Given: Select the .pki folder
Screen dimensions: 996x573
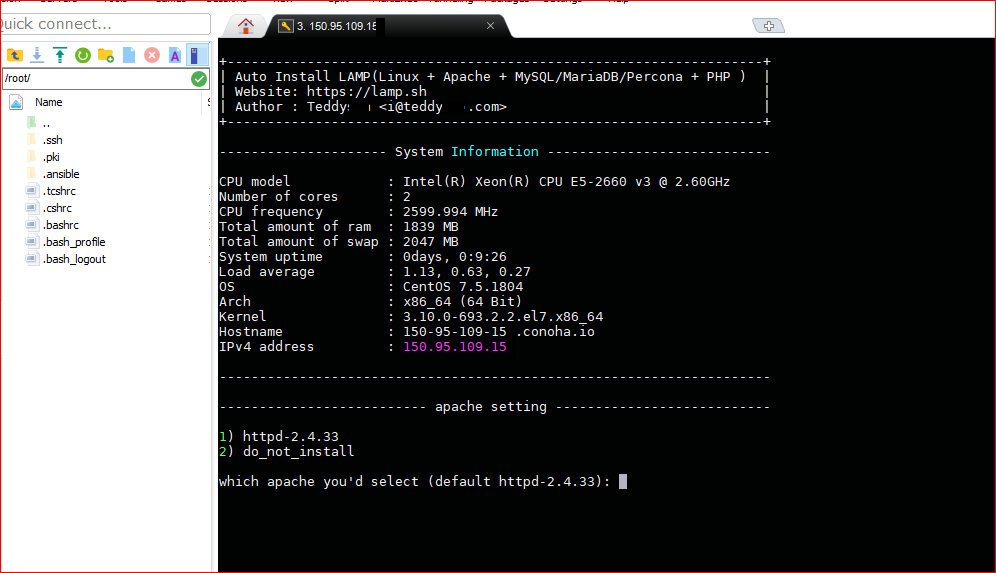Looking at the screenshot, I should [x=51, y=157].
